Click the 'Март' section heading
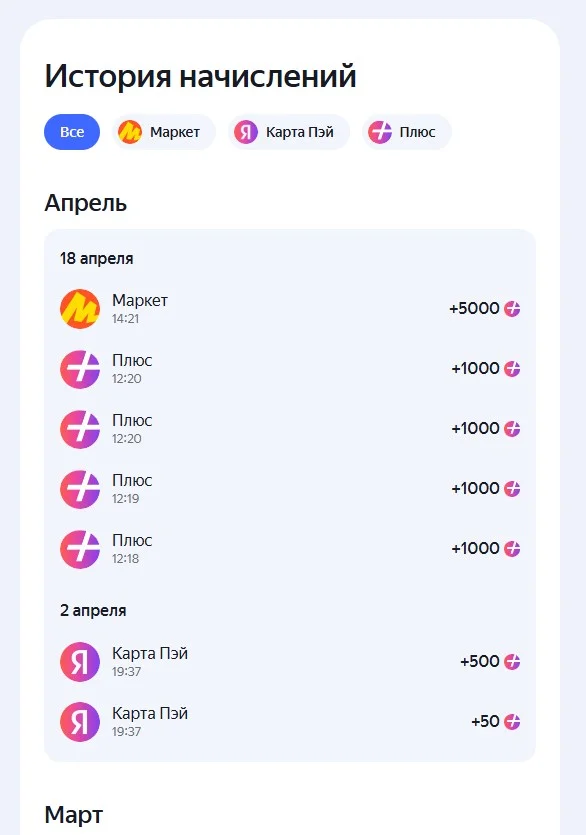 pyautogui.click(x=74, y=815)
